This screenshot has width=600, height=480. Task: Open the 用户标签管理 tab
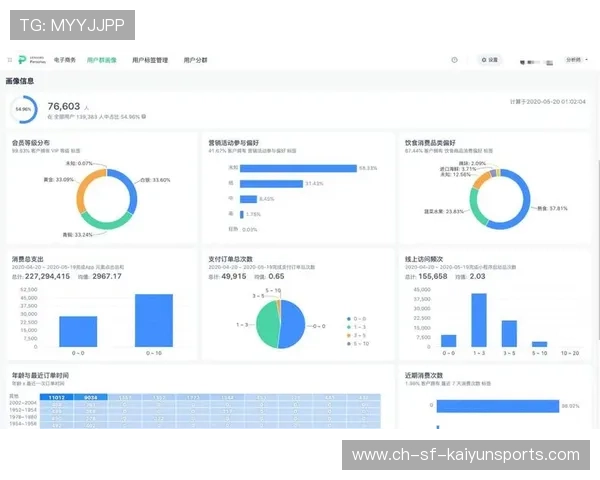click(x=150, y=60)
